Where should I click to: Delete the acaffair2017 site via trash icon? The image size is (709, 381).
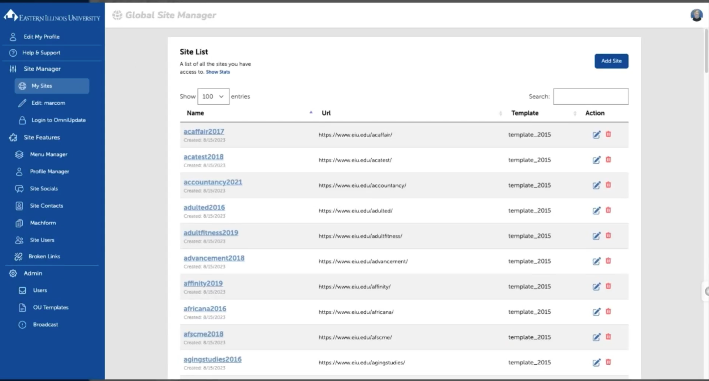[x=608, y=134]
